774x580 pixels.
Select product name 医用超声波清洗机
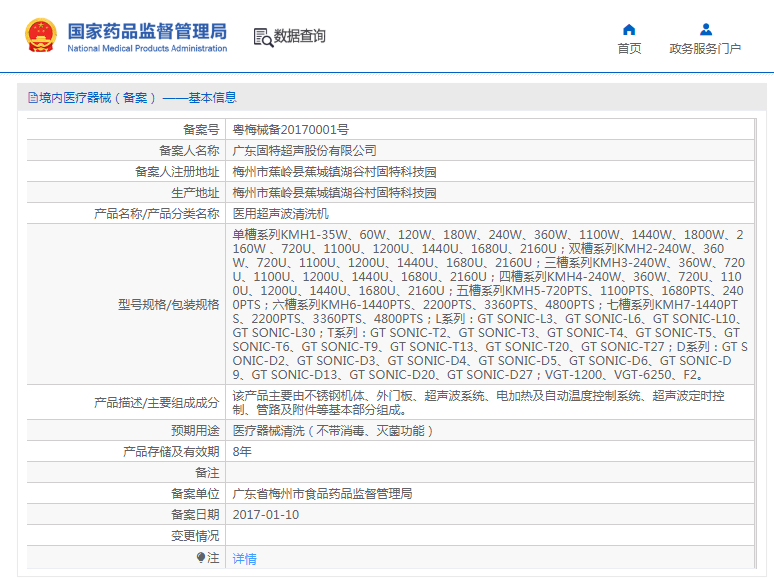(280, 214)
